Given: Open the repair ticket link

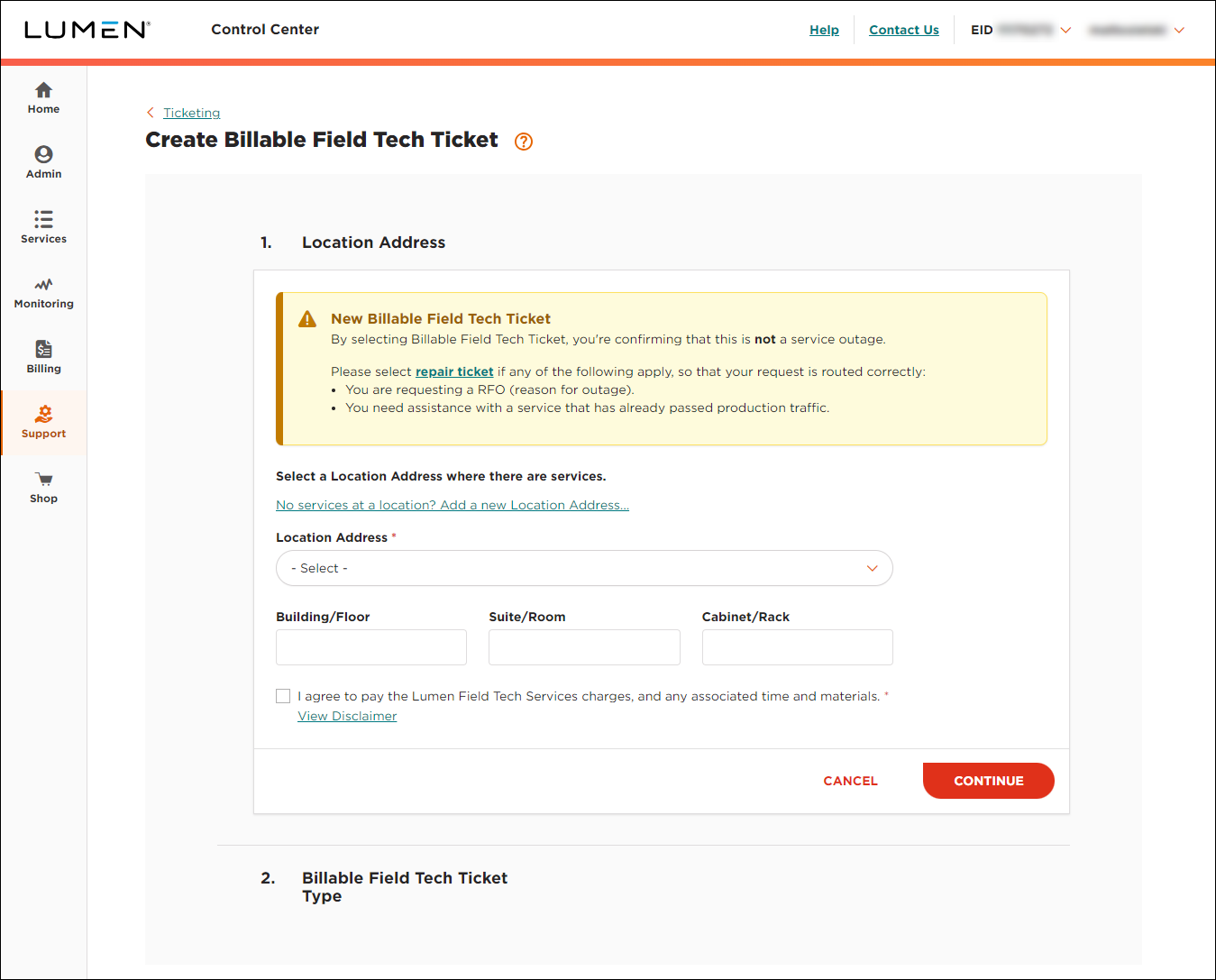Looking at the screenshot, I should coord(454,371).
